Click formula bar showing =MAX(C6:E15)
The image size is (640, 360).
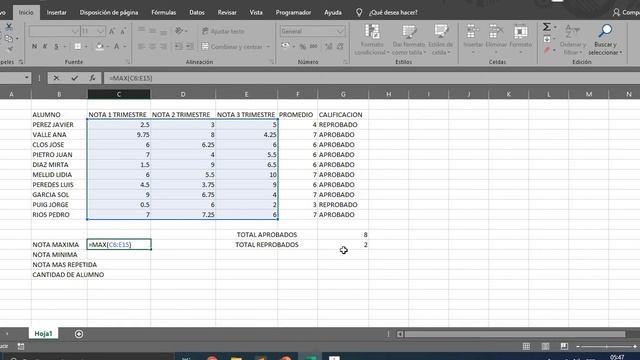[371, 78]
